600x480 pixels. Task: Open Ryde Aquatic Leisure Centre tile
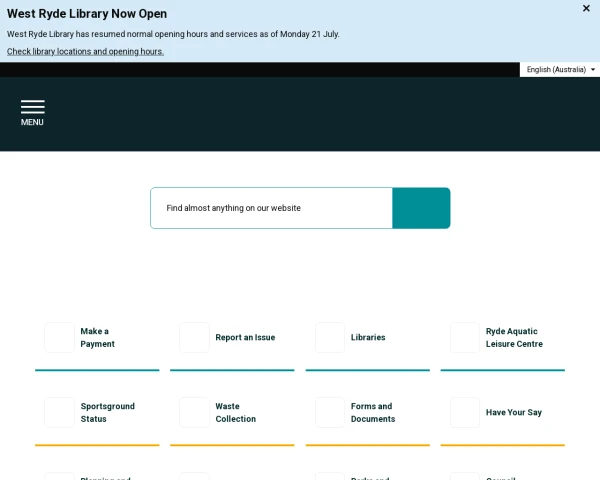(x=503, y=338)
